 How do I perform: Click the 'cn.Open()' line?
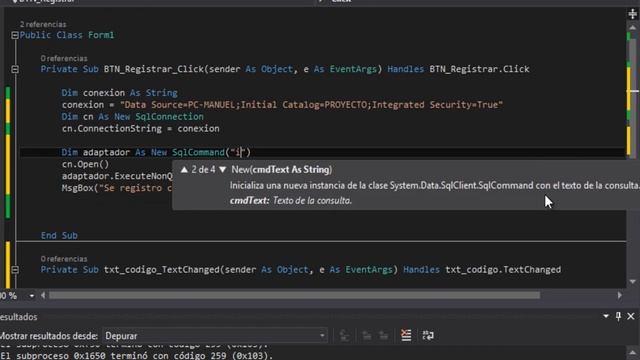point(85,164)
